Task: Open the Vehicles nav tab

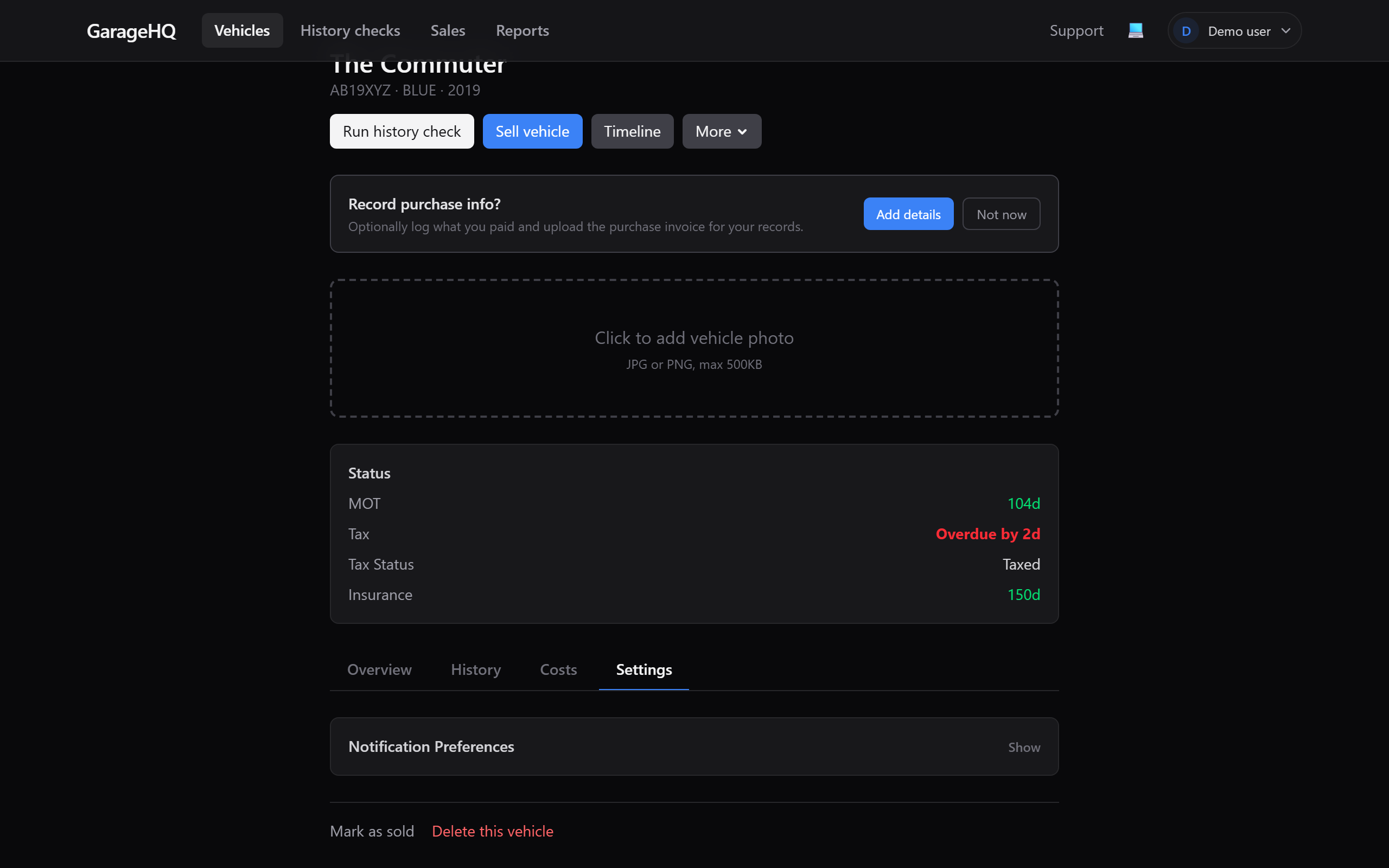Action: (x=241, y=30)
